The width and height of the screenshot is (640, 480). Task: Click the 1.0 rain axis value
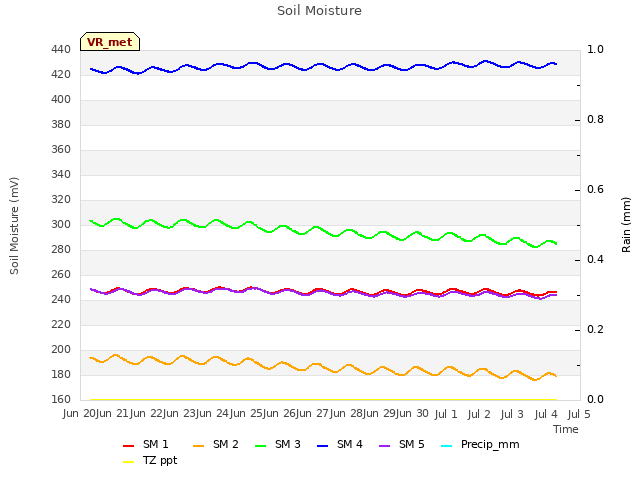pyautogui.click(x=595, y=49)
